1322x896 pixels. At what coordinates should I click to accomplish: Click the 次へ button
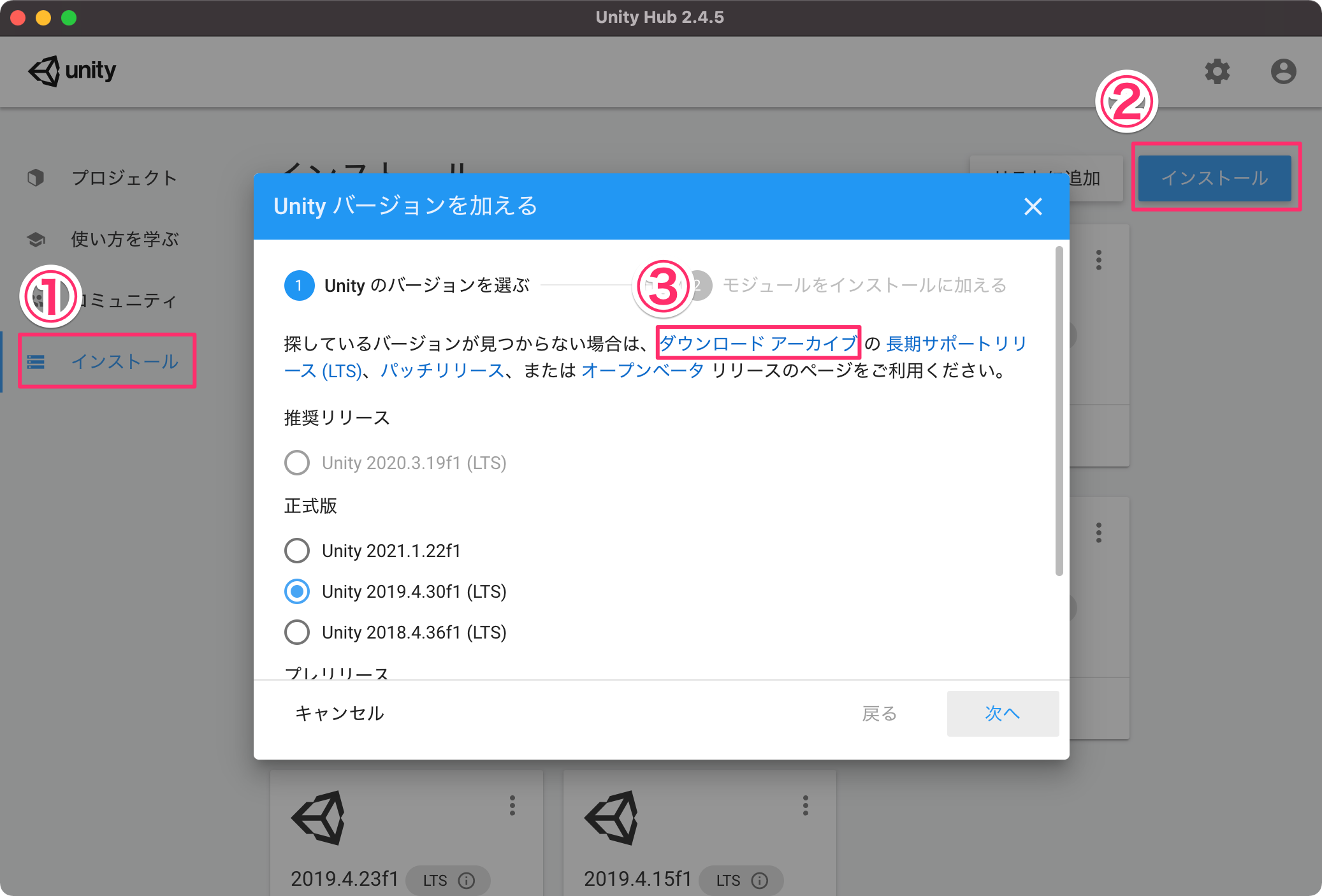(1003, 713)
